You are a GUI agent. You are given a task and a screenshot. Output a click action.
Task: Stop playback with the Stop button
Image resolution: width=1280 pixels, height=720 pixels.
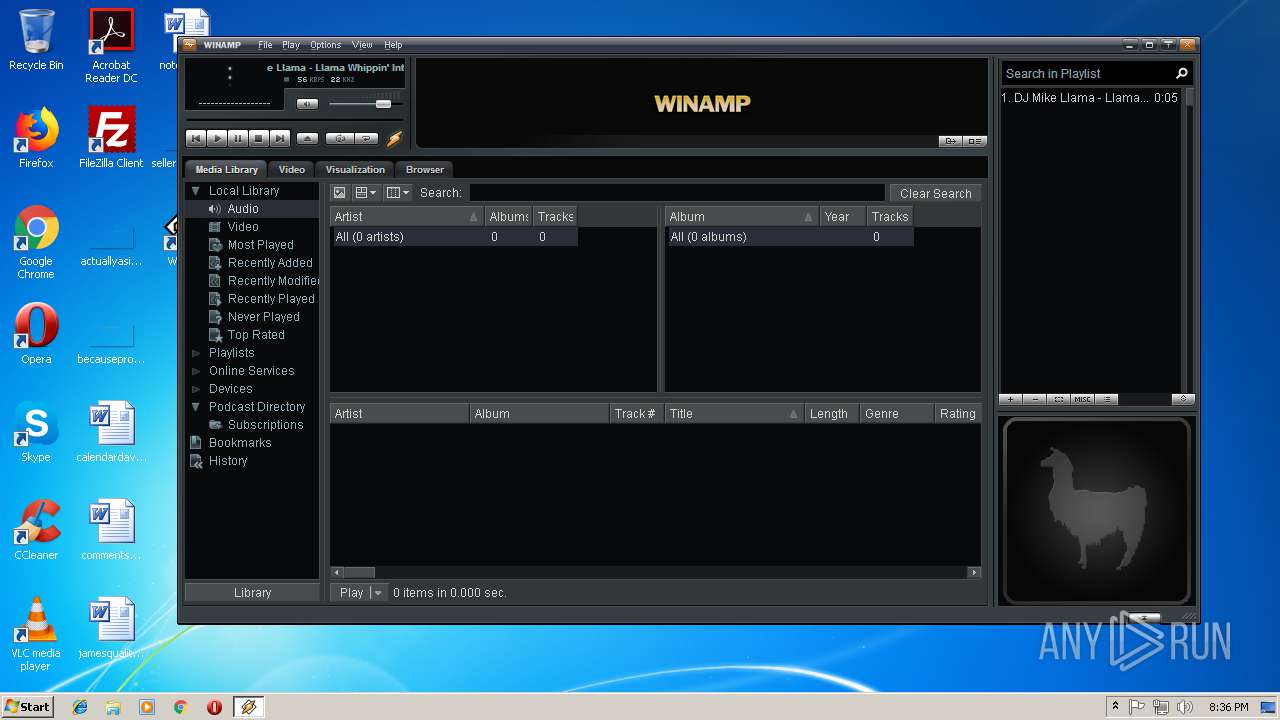[259, 139]
